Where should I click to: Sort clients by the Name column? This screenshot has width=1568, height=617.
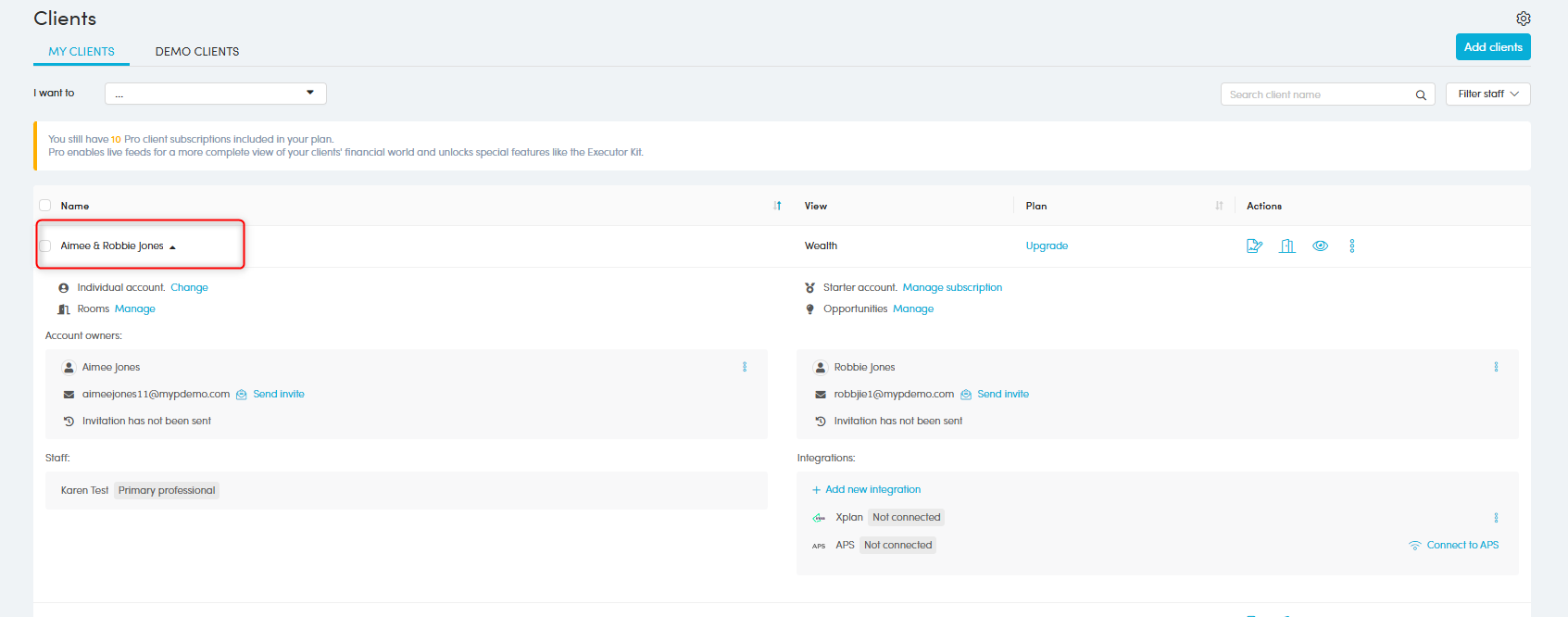pyautogui.click(x=777, y=206)
